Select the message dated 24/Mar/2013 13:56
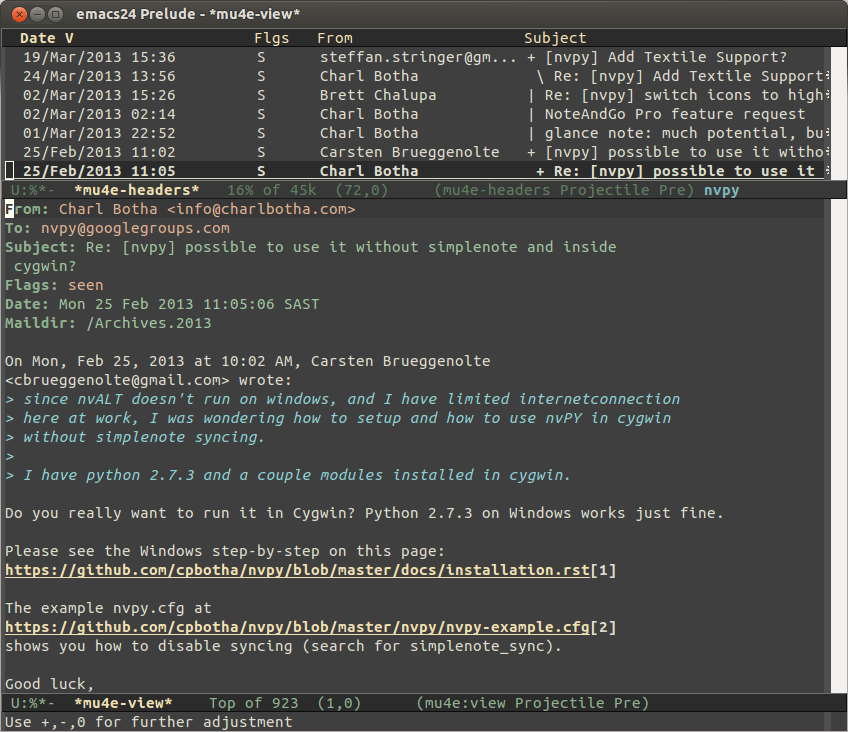This screenshot has height=732, width=848. (100, 76)
